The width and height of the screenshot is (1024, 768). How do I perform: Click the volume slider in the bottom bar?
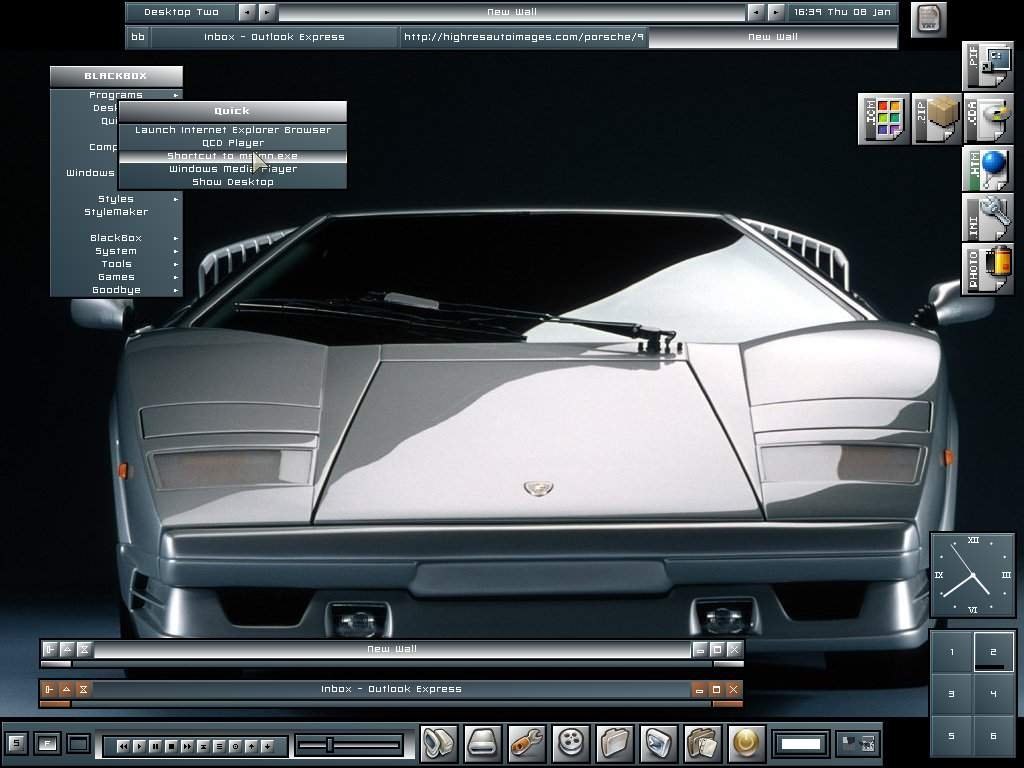point(350,744)
